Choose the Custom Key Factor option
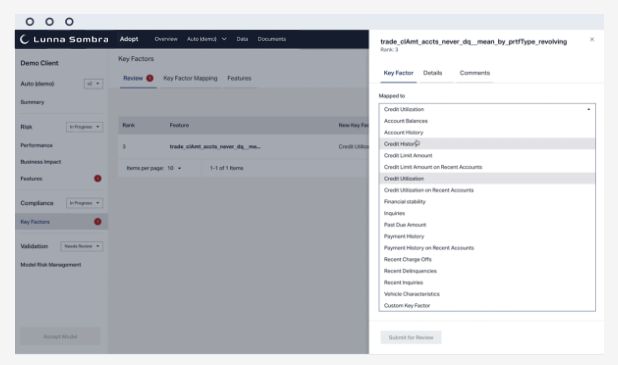 487,305
